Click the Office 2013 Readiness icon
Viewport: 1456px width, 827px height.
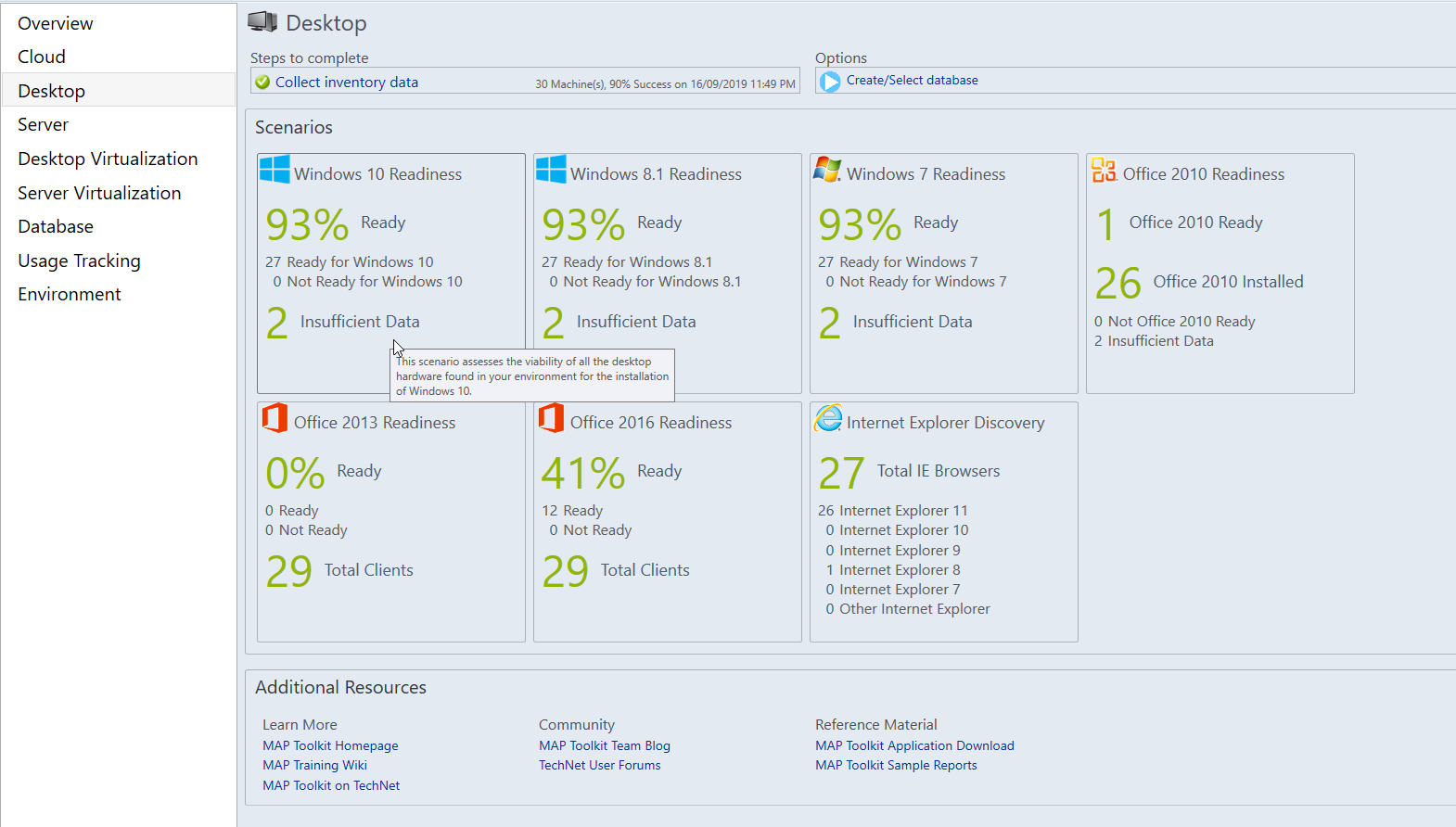275,418
